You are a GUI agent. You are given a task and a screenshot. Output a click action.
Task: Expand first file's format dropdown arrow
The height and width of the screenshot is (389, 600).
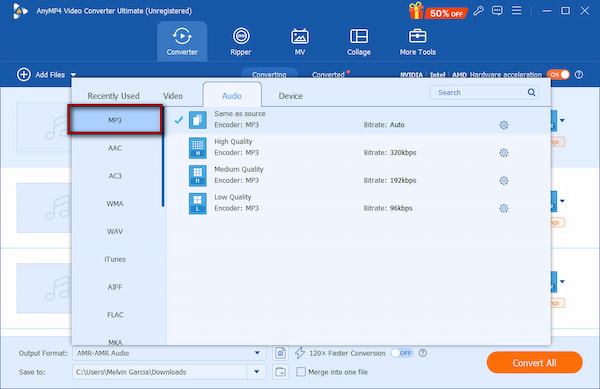[562, 120]
